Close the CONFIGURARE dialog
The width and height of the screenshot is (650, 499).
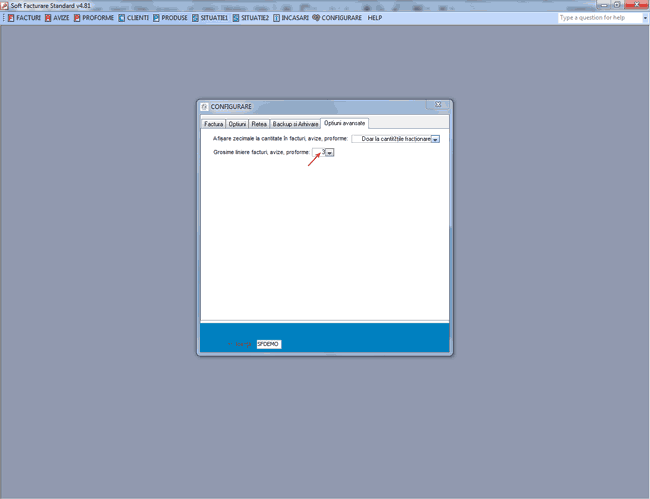pyautogui.click(x=439, y=105)
